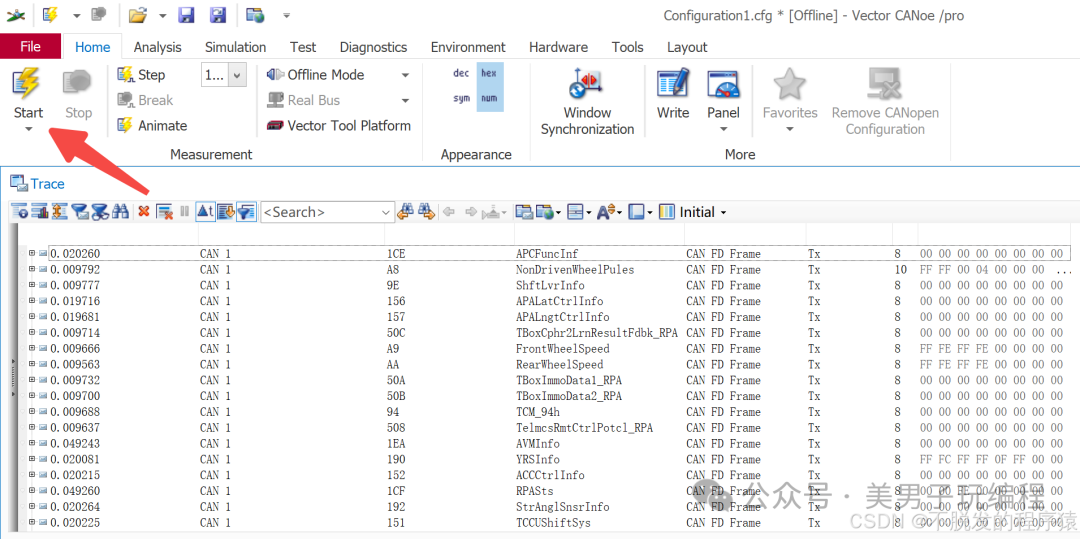Switch to the Simulation ribbon tab
1080x539 pixels.
(236, 47)
